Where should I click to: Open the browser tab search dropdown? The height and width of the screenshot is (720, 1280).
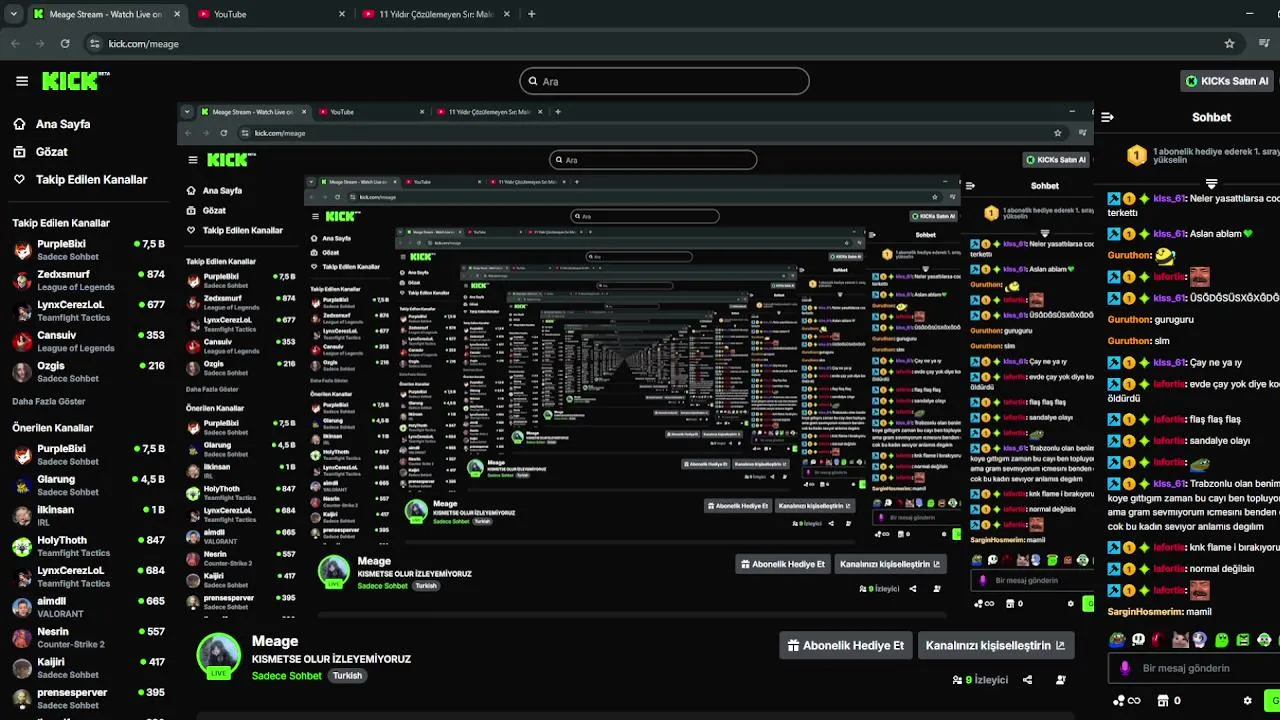13,14
